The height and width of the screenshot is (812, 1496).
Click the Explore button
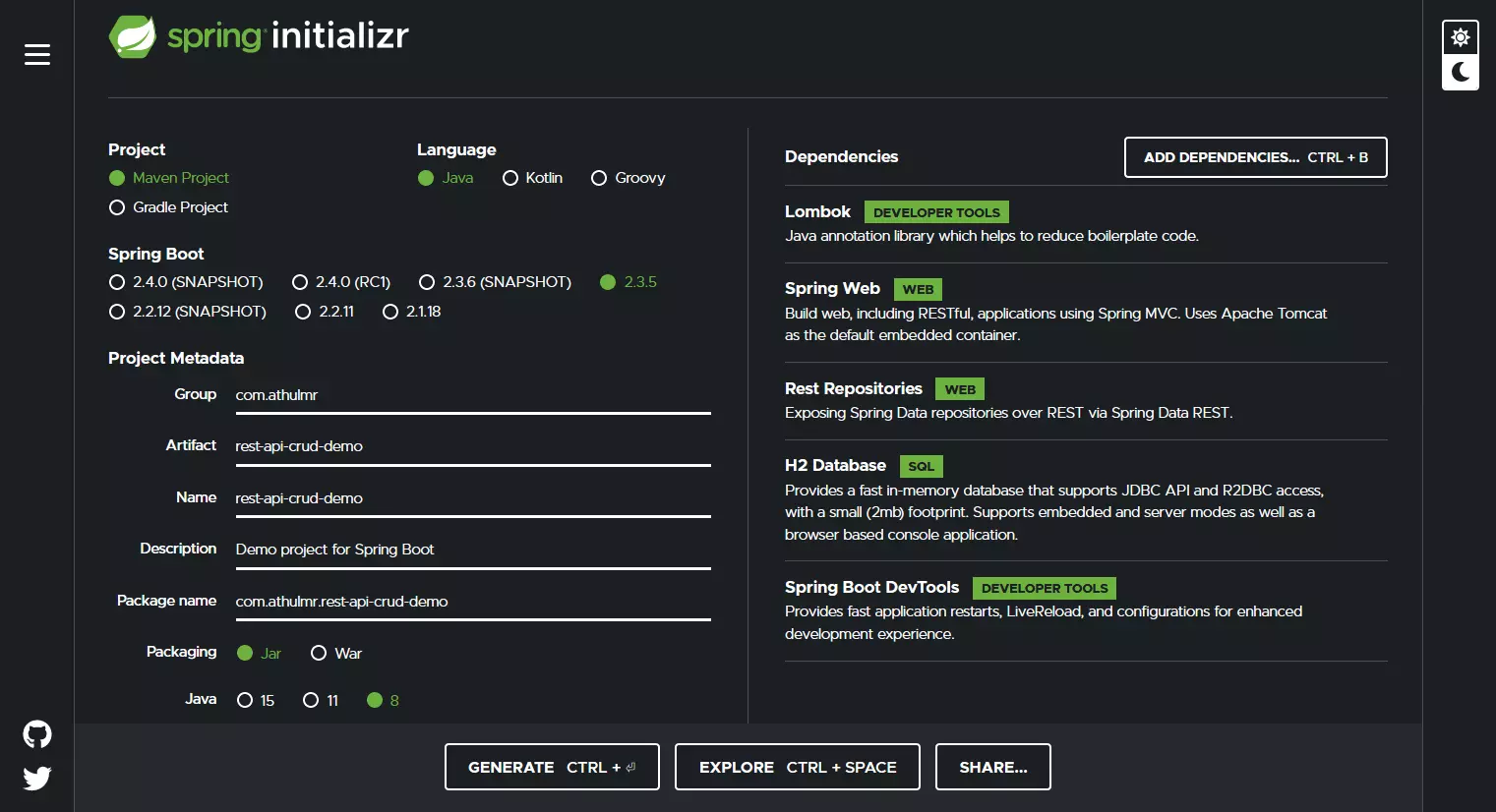798,767
